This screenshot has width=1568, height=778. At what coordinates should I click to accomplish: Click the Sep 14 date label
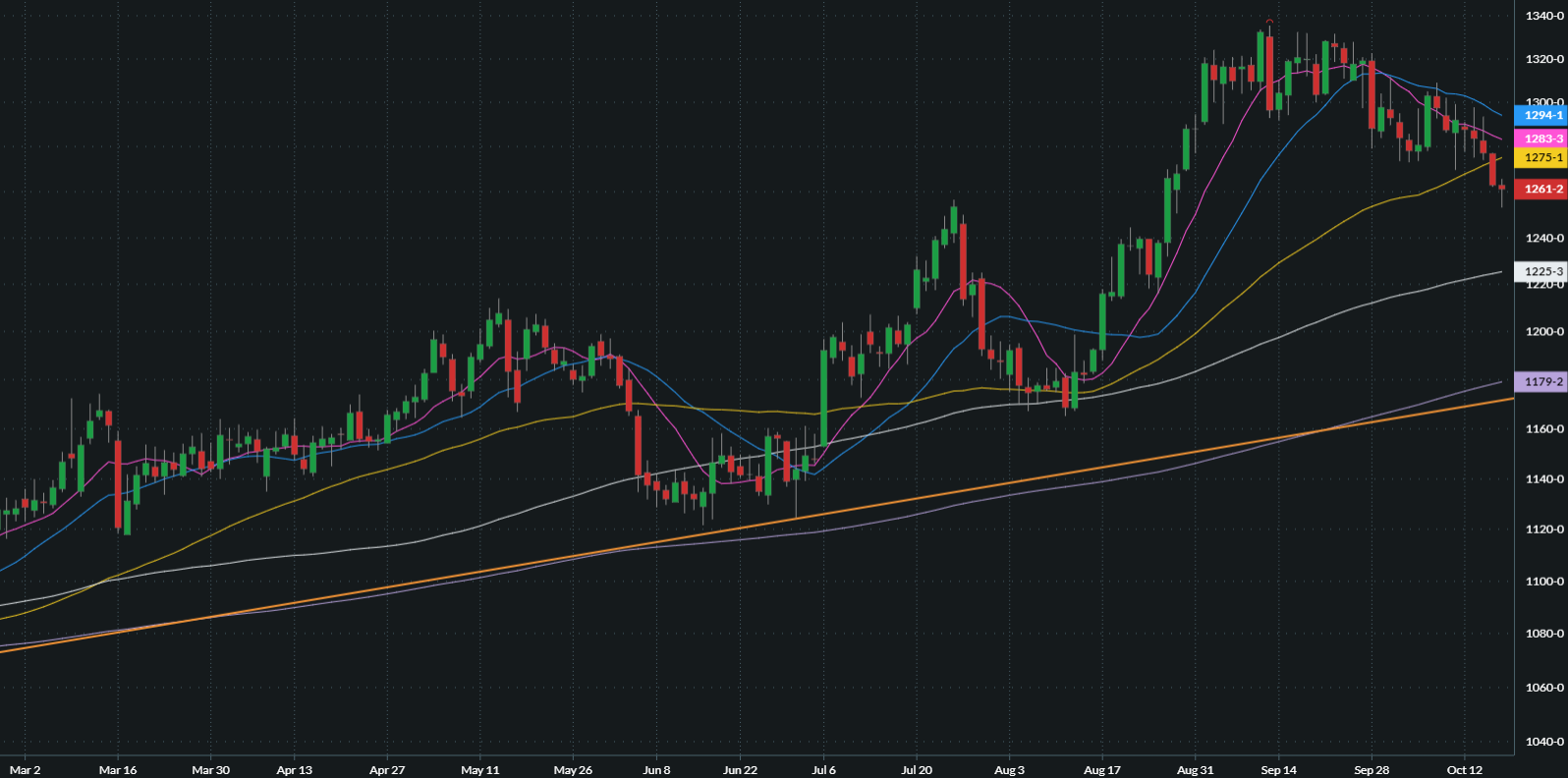[x=1279, y=770]
